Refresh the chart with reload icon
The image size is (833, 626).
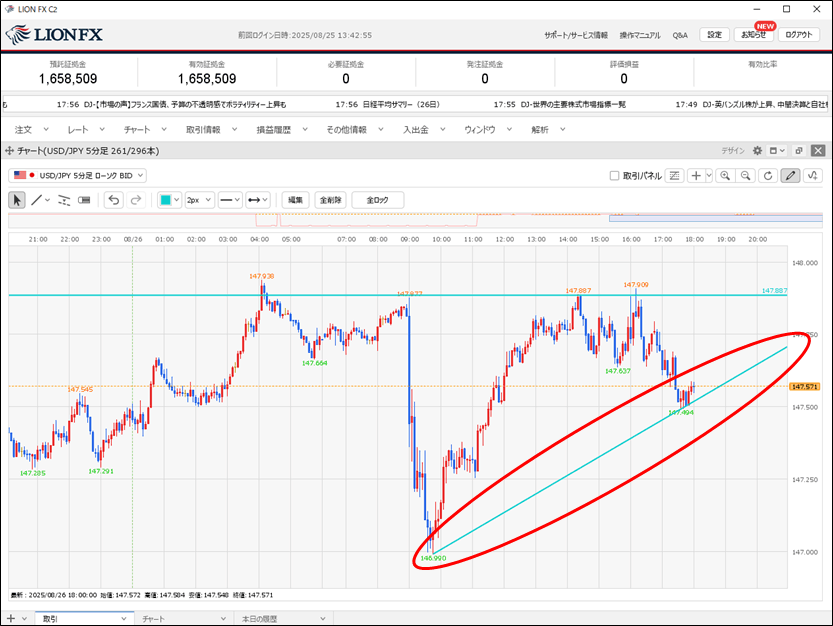point(768,176)
